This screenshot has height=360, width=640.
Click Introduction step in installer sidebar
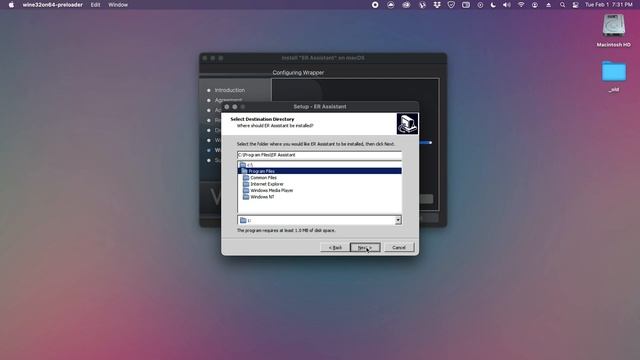pyautogui.click(x=229, y=90)
